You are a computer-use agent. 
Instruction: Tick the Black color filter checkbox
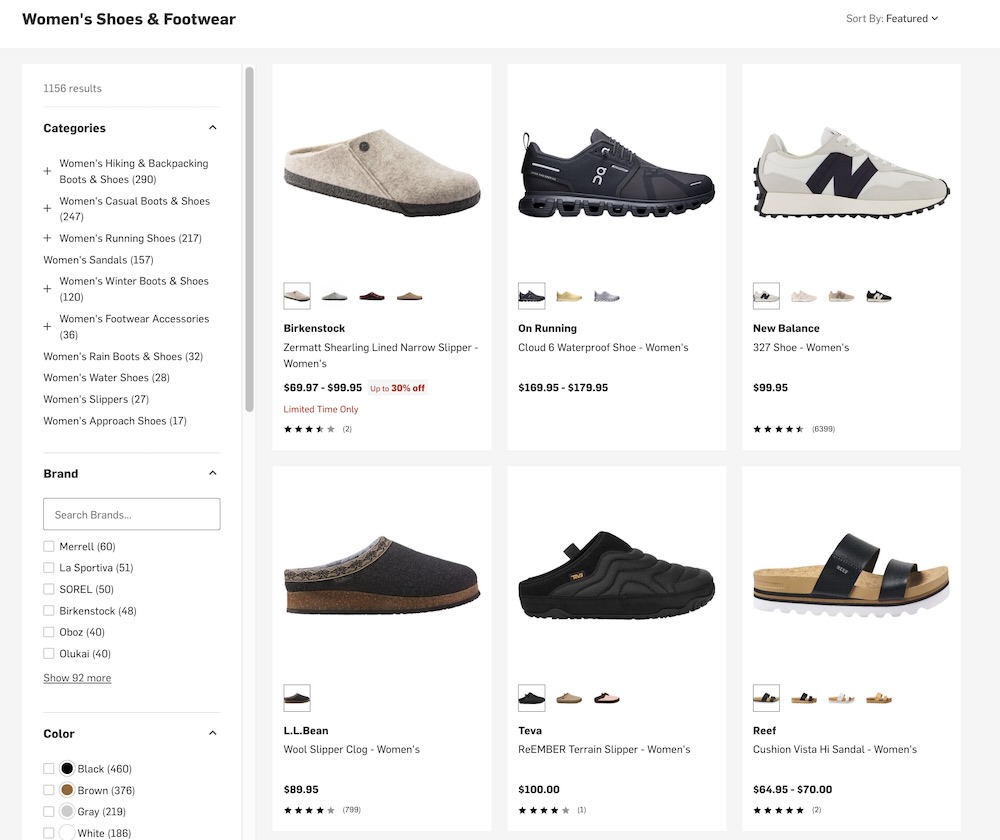tap(49, 769)
